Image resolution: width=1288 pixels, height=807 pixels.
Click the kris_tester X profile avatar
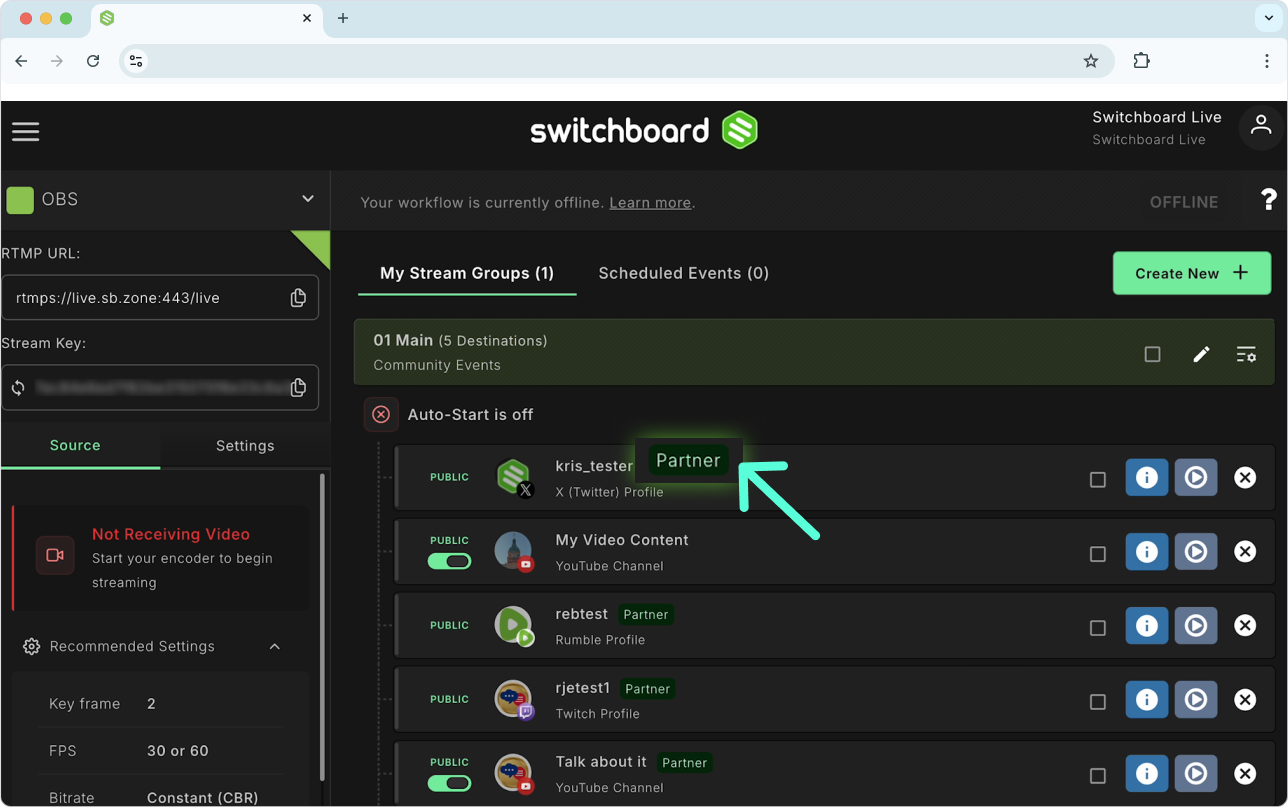click(x=514, y=477)
